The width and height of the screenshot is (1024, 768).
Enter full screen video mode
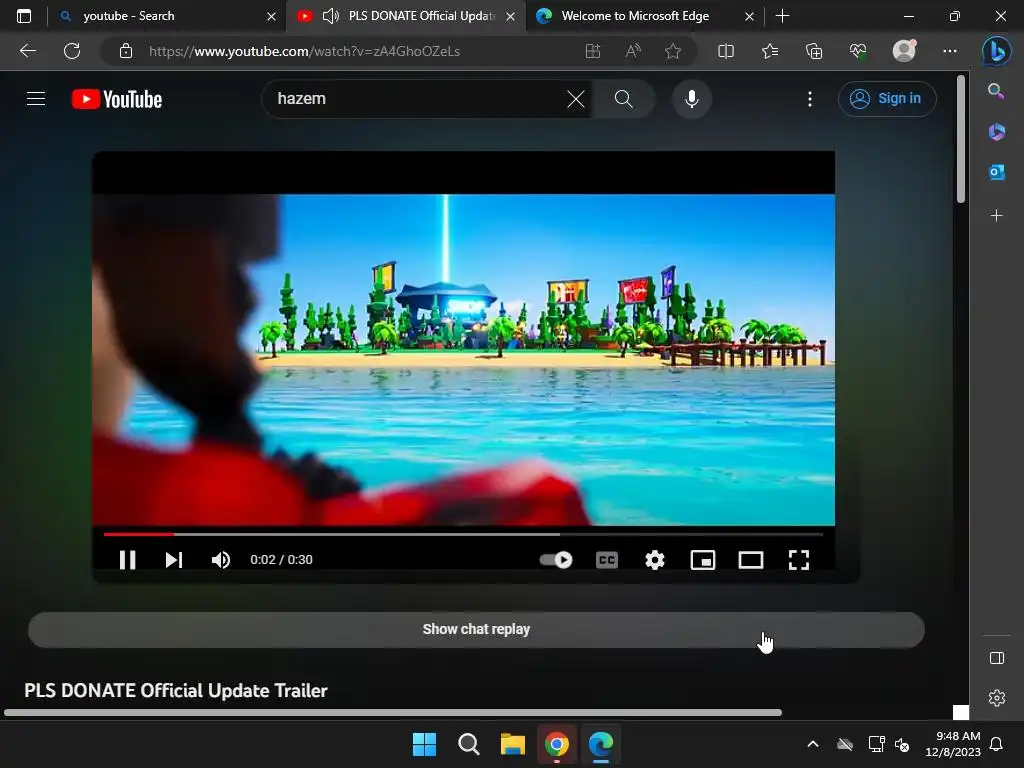799,560
